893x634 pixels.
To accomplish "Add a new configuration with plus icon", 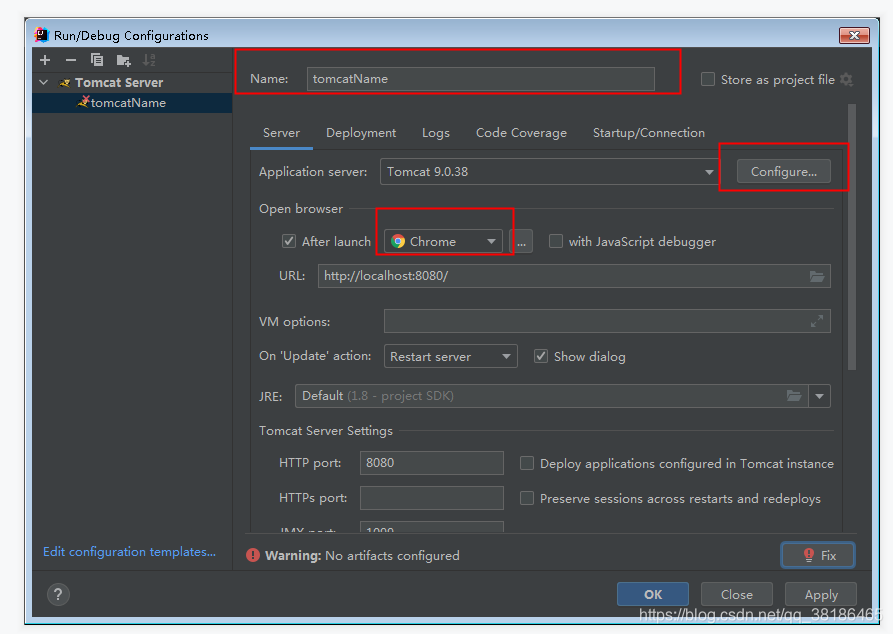I will pyautogui.click(x=45, y=60).
